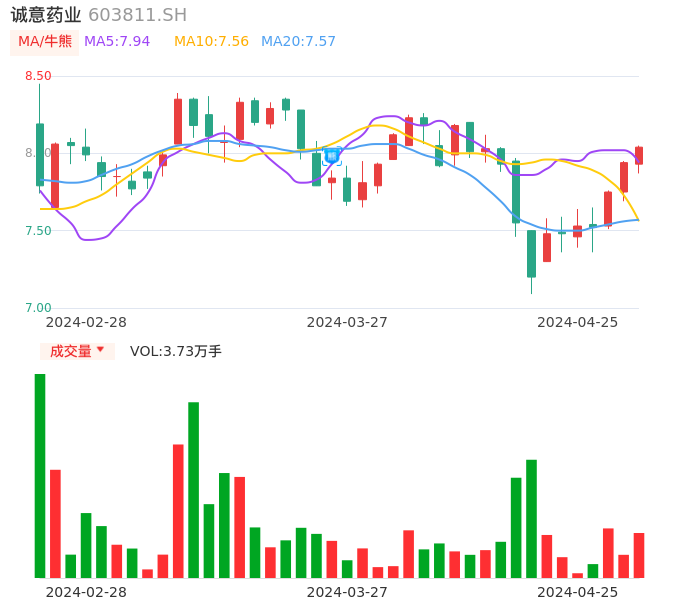Toggle the MA10:7.56 legend label
The image size is (686, 606).
coord(211,42)
